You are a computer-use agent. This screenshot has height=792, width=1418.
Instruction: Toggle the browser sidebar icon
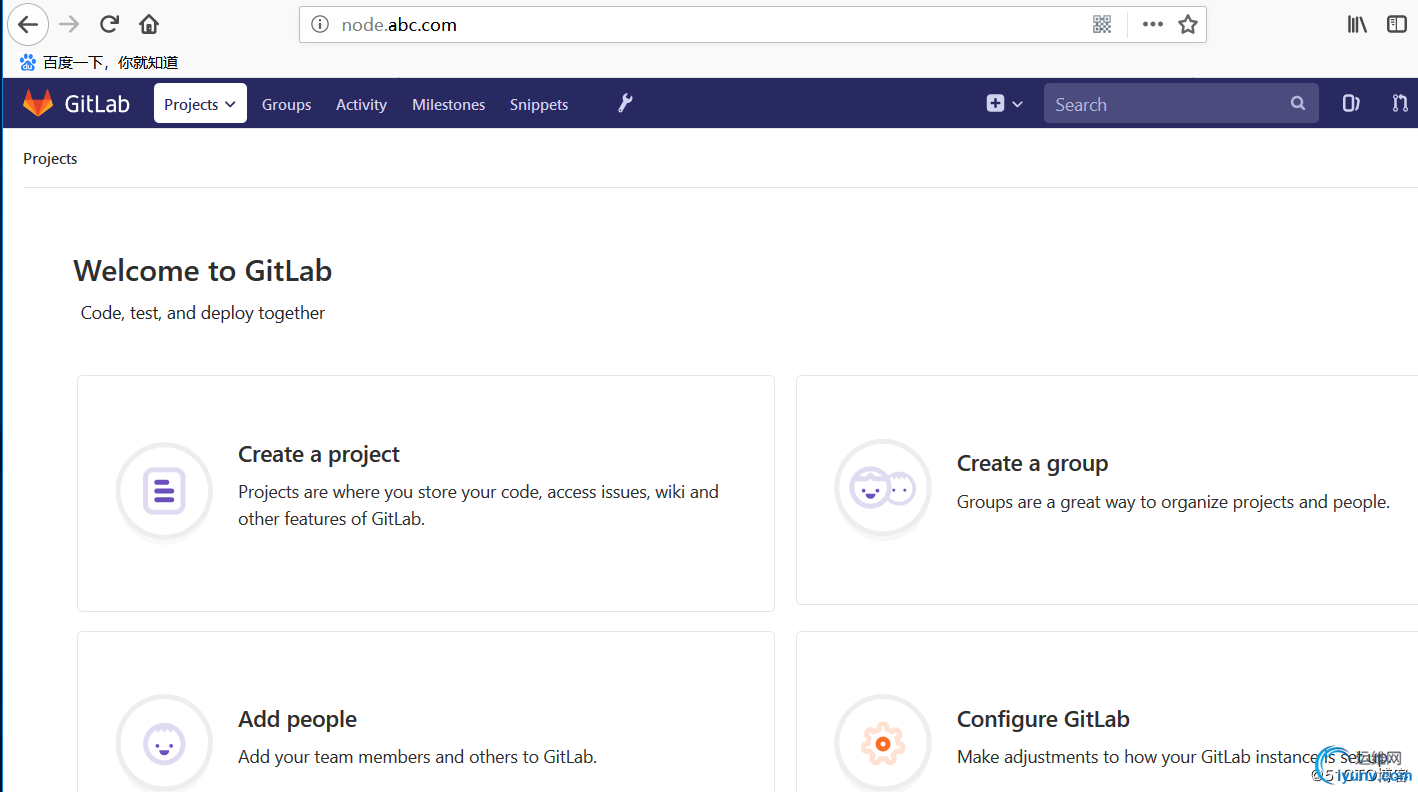tap(1397, 25)
